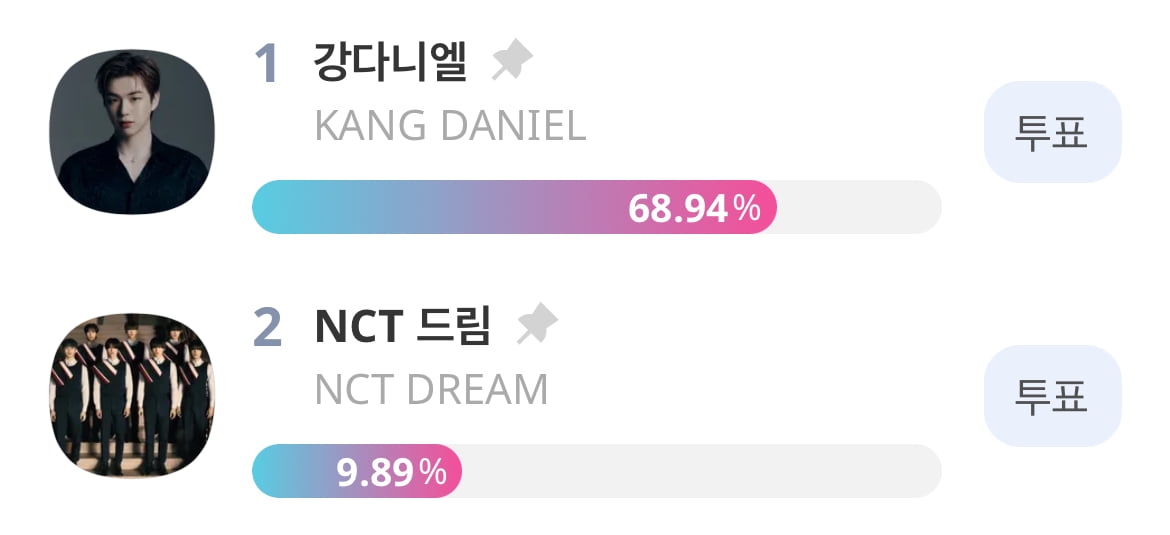
Task: Click the NCT DREAM English subtitle
Action: point(431,389)
